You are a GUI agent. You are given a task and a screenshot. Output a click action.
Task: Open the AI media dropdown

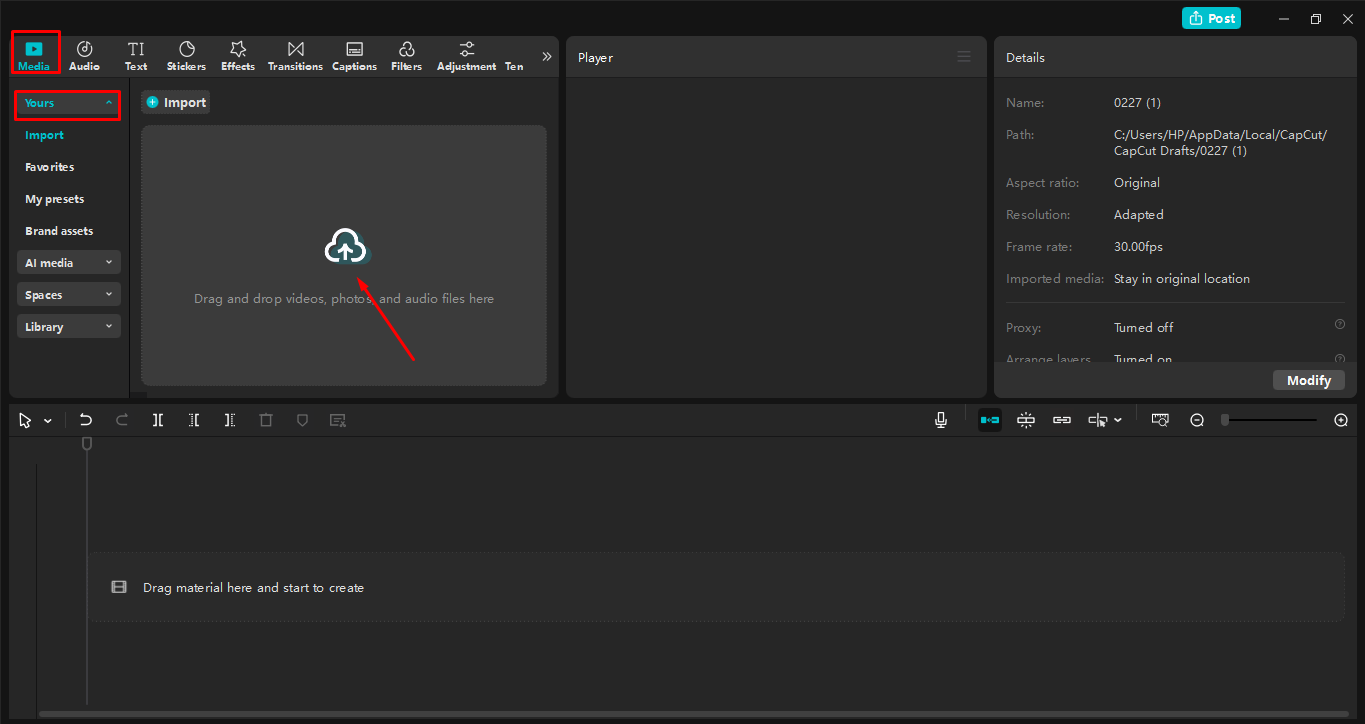tap(68, 262)
